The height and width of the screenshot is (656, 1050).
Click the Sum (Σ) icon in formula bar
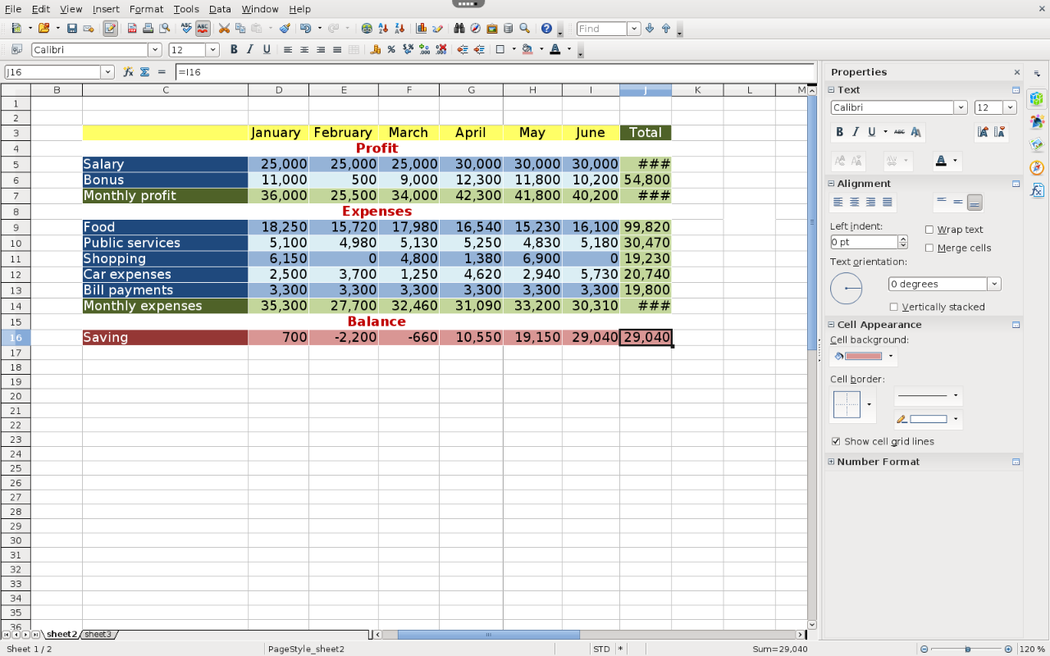pos(145,72)
